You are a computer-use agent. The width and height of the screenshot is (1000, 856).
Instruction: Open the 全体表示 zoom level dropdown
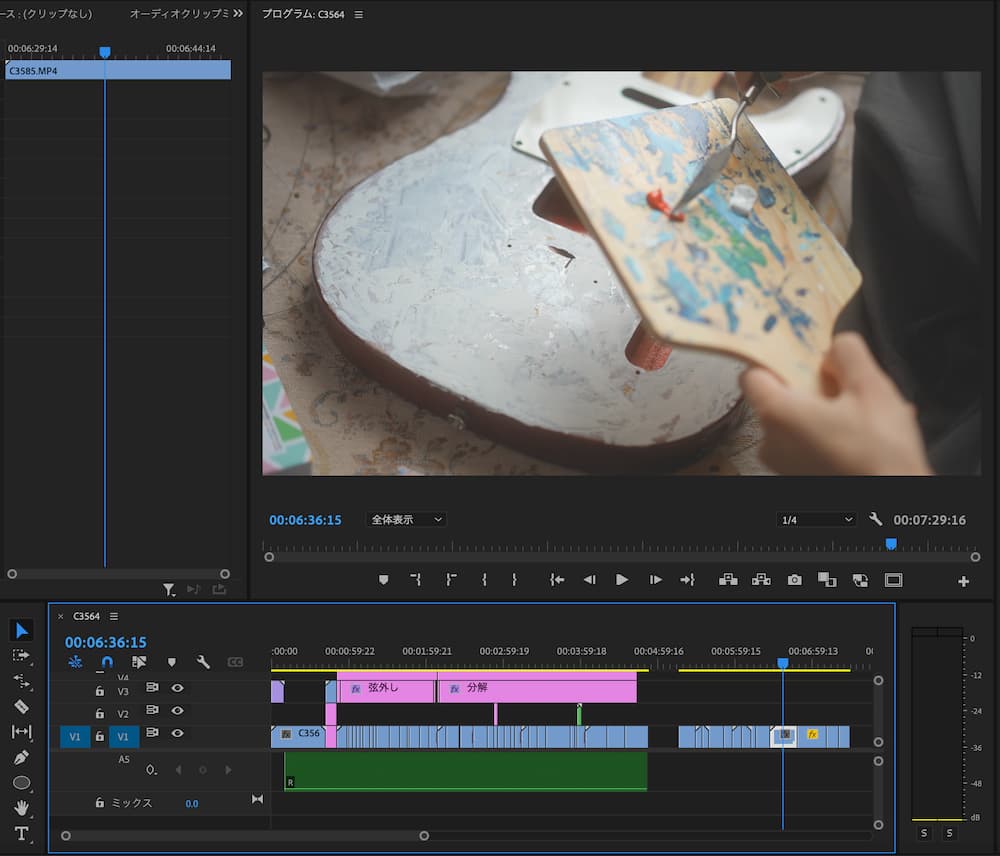(406, 520)
